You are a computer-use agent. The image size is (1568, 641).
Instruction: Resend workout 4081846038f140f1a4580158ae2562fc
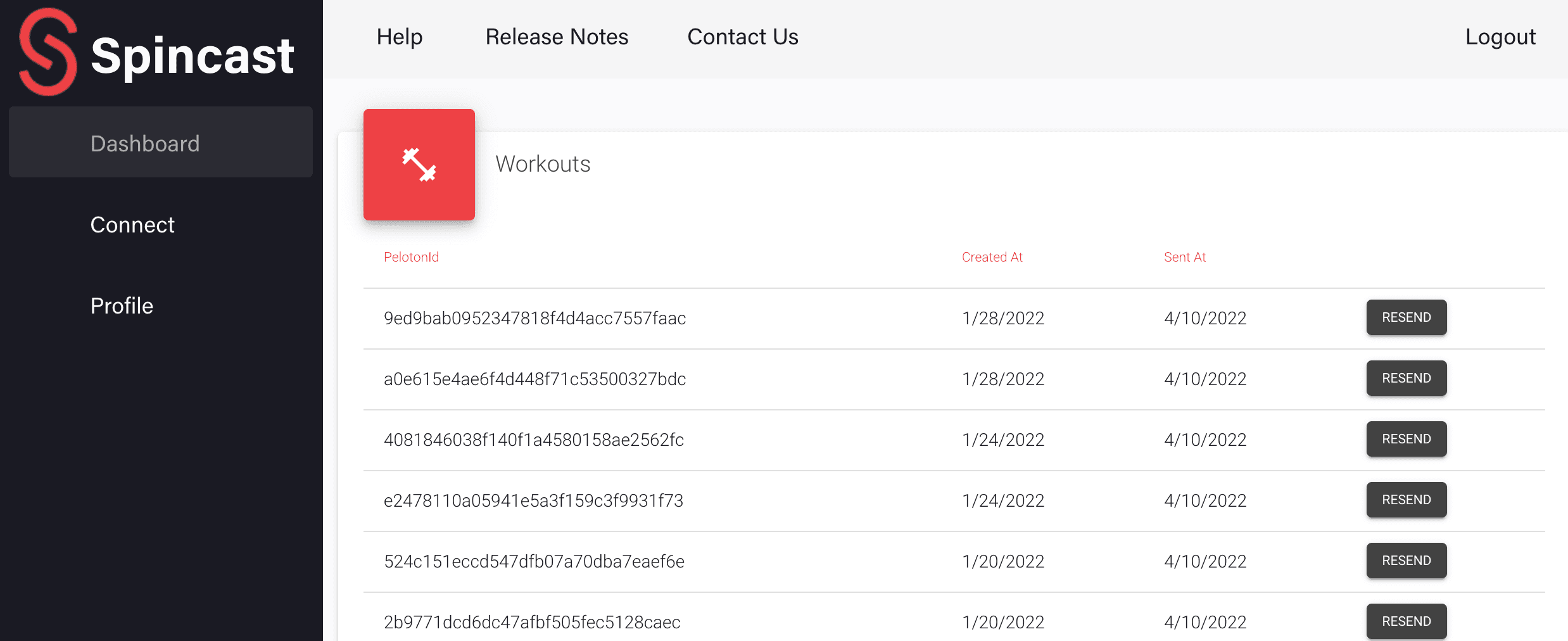point(1406,439)
